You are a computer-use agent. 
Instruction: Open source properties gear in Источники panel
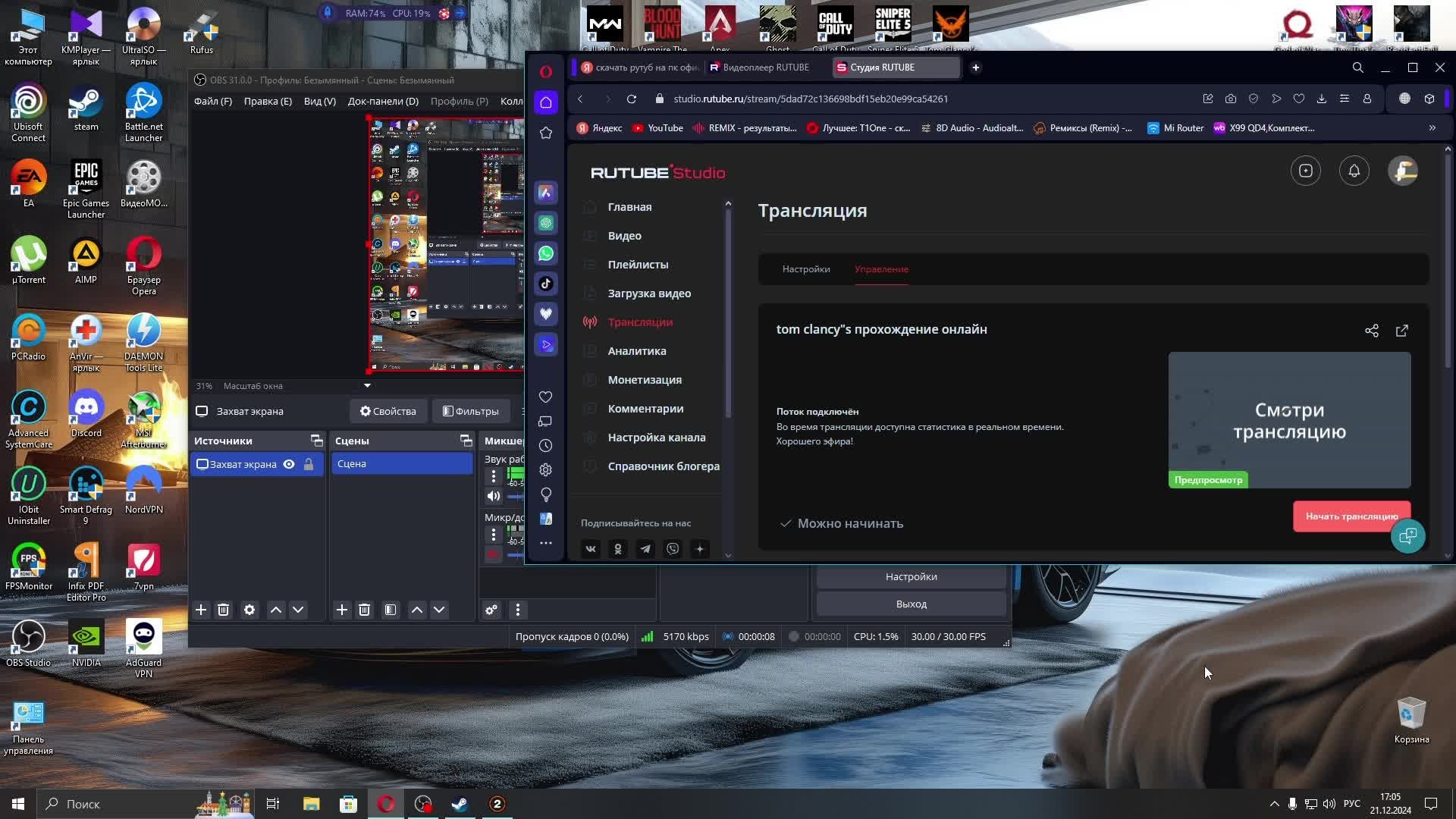point(249,610)
